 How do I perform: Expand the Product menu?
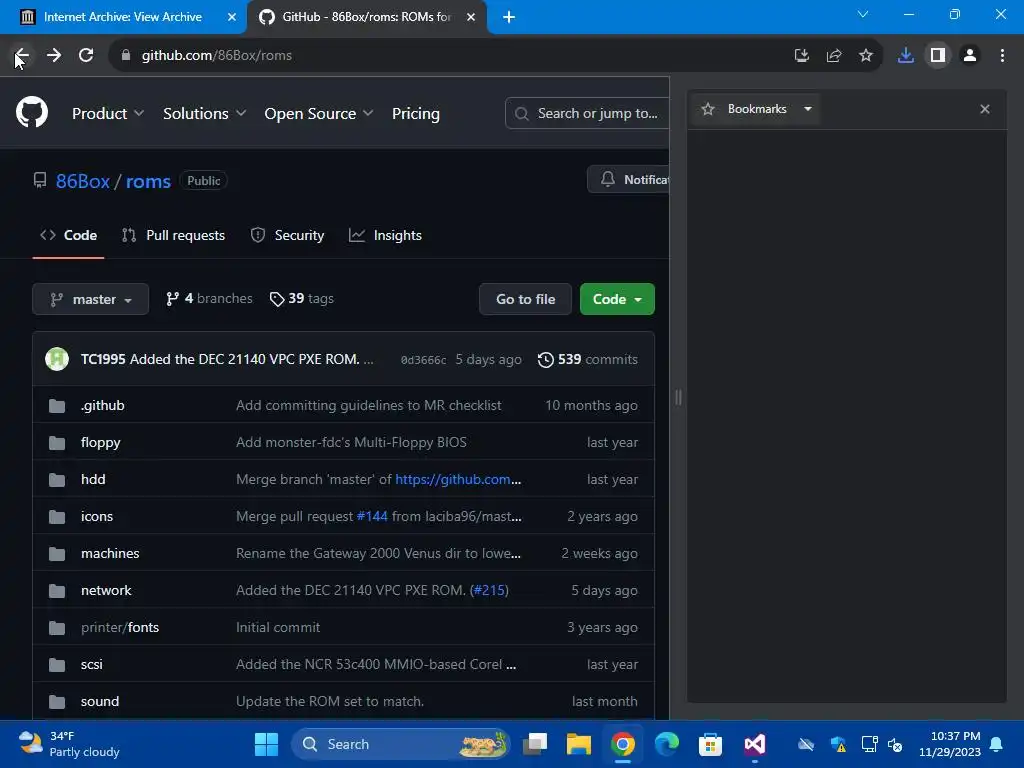pyautogui.click(x=108, y=114)
